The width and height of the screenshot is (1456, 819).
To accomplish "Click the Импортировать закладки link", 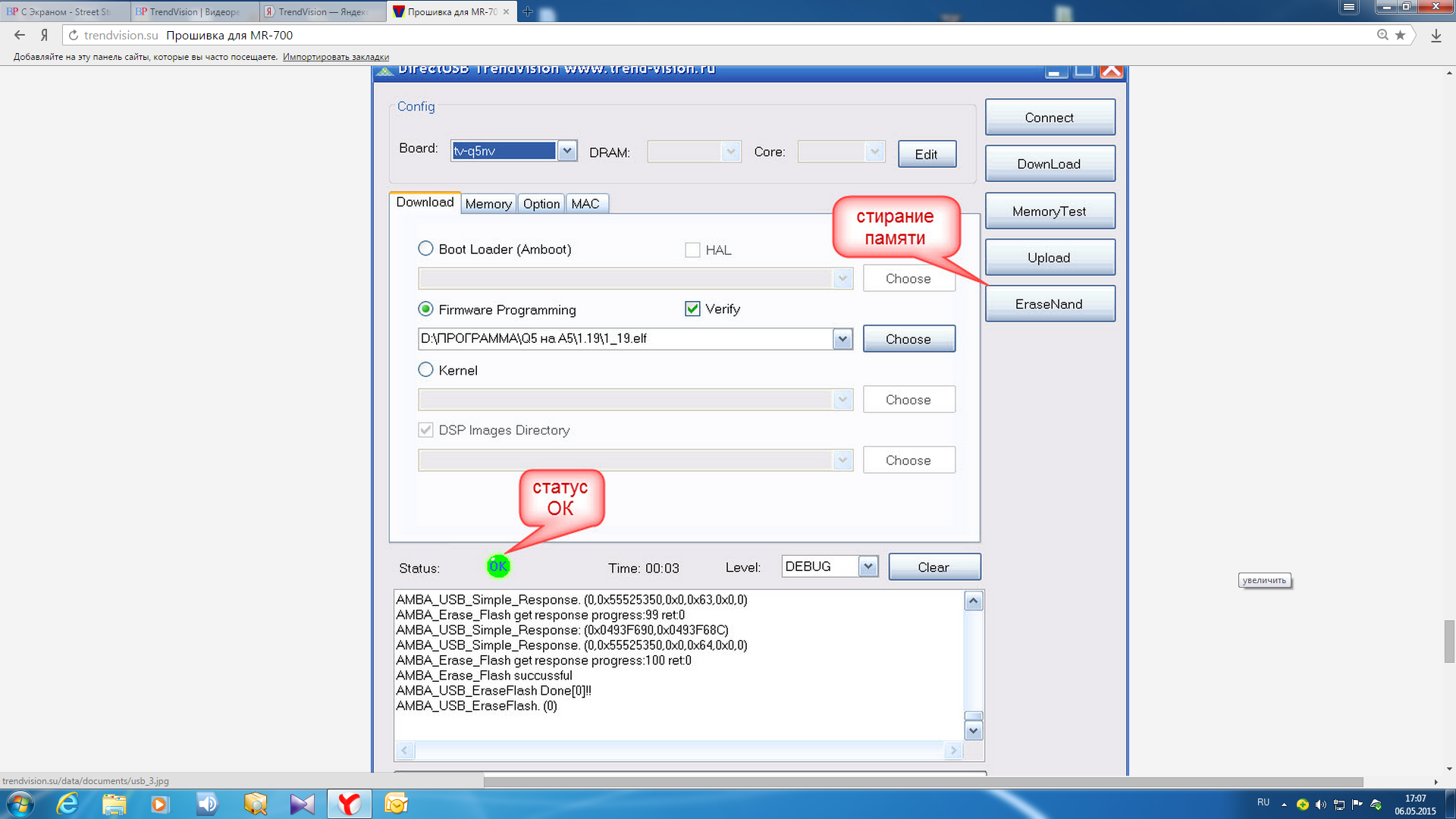I will pyautogui.click(x=335, y=57).
